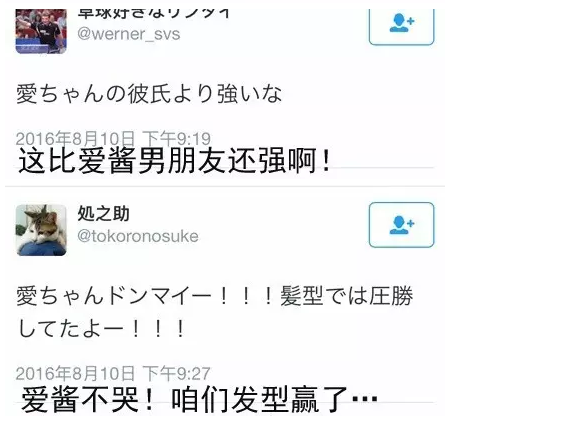This screenshot has height=424, width=561.
Task: Open the 処之助 display name
Action: point(103,214)
